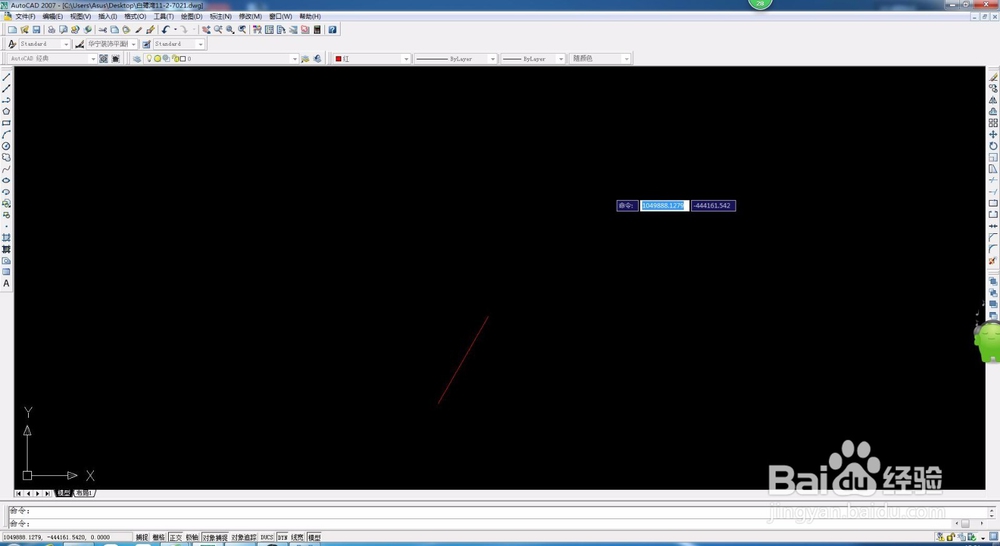The width and height of the screenshot is (1000, 546).
Task: Toggle 正交 ortho mode in status bar
Action: click(x=175, y=538)
